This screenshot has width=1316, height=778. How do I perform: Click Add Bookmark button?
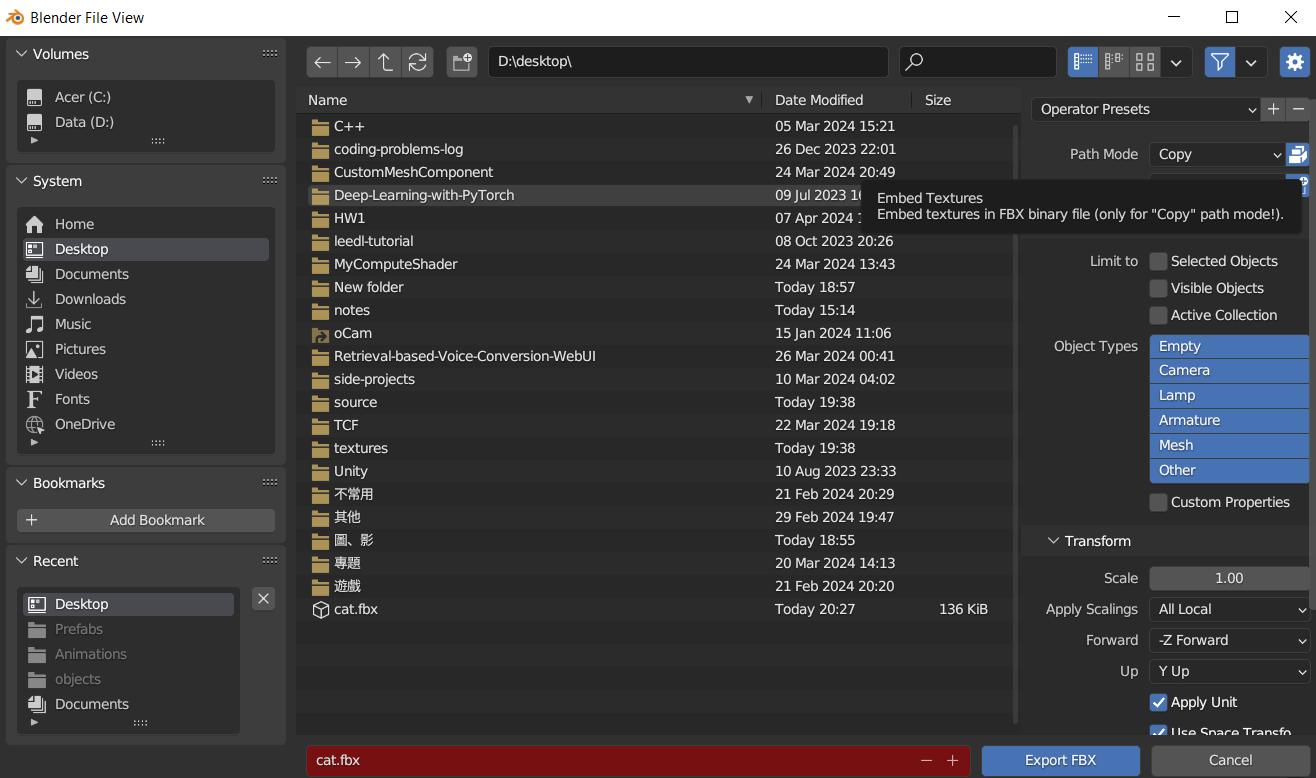click(x=146, y=520)
